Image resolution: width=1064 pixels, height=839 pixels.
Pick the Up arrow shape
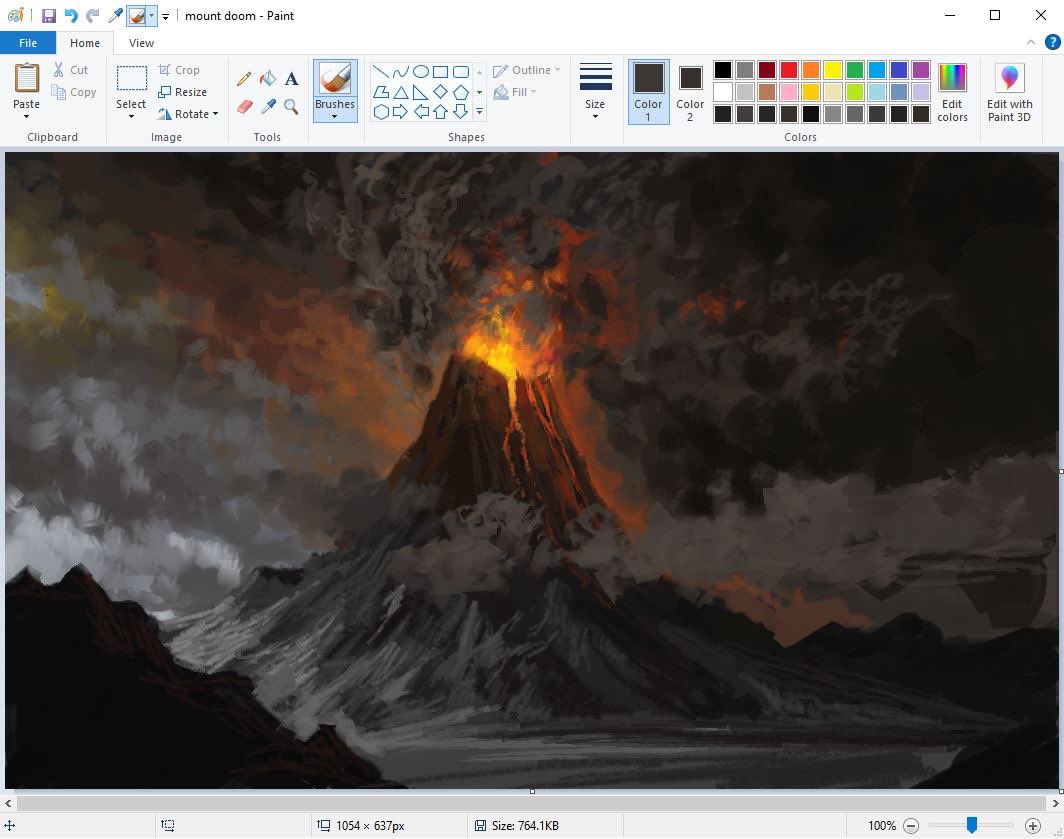pyautogui.click(x=440, y=112)
